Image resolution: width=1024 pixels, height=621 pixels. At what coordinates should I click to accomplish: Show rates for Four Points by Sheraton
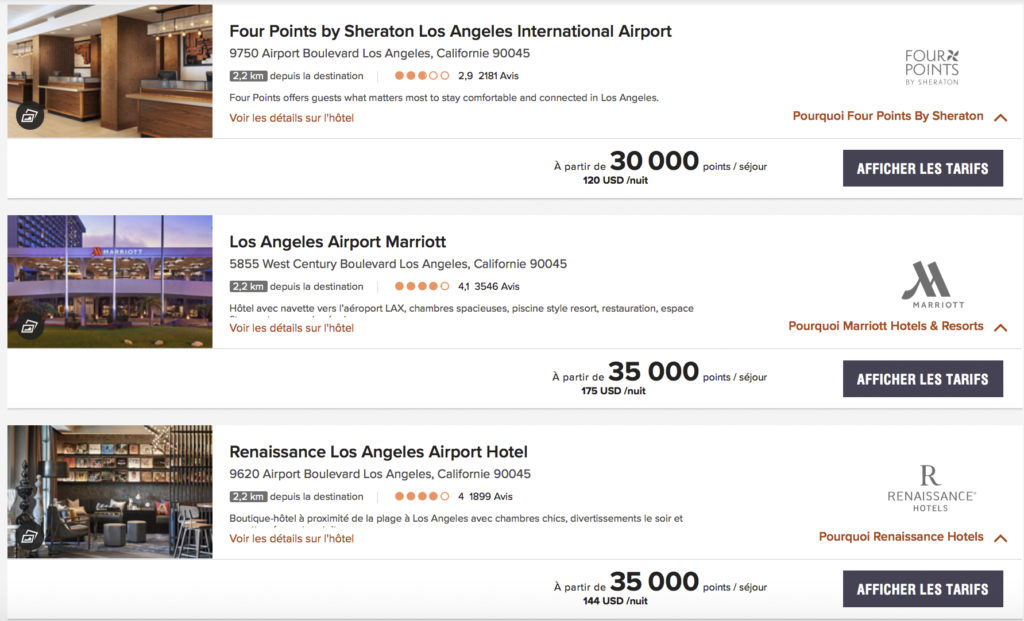coord(922,168)
